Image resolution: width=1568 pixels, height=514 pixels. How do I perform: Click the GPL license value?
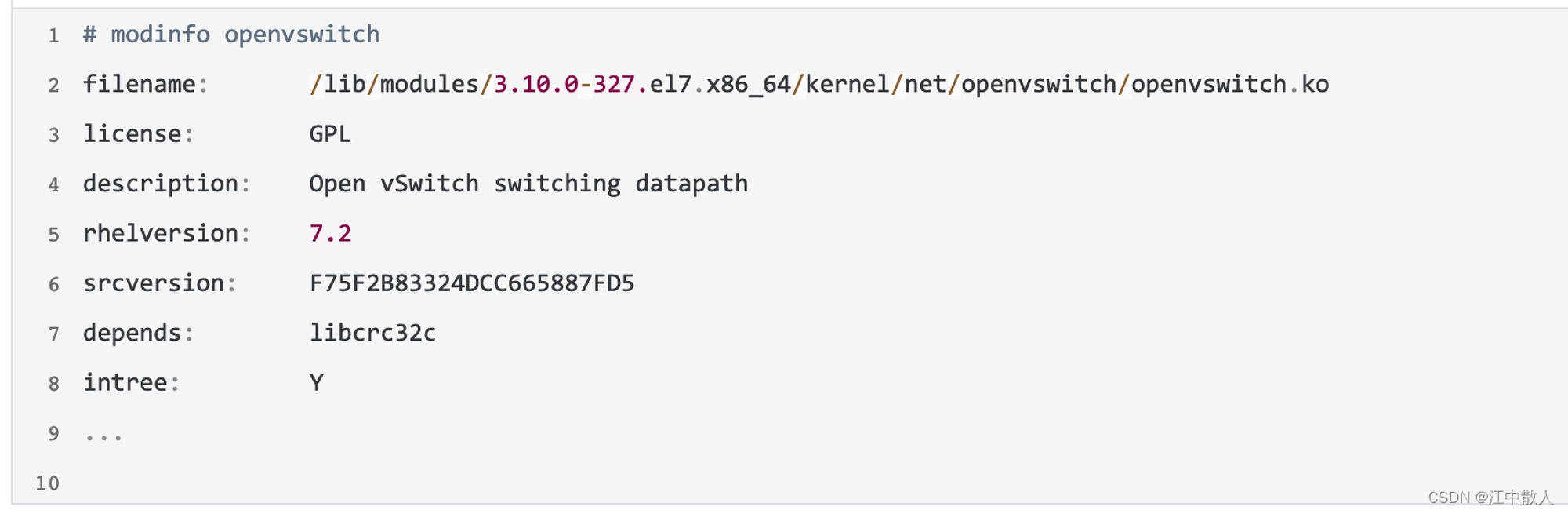coord(330,134)
